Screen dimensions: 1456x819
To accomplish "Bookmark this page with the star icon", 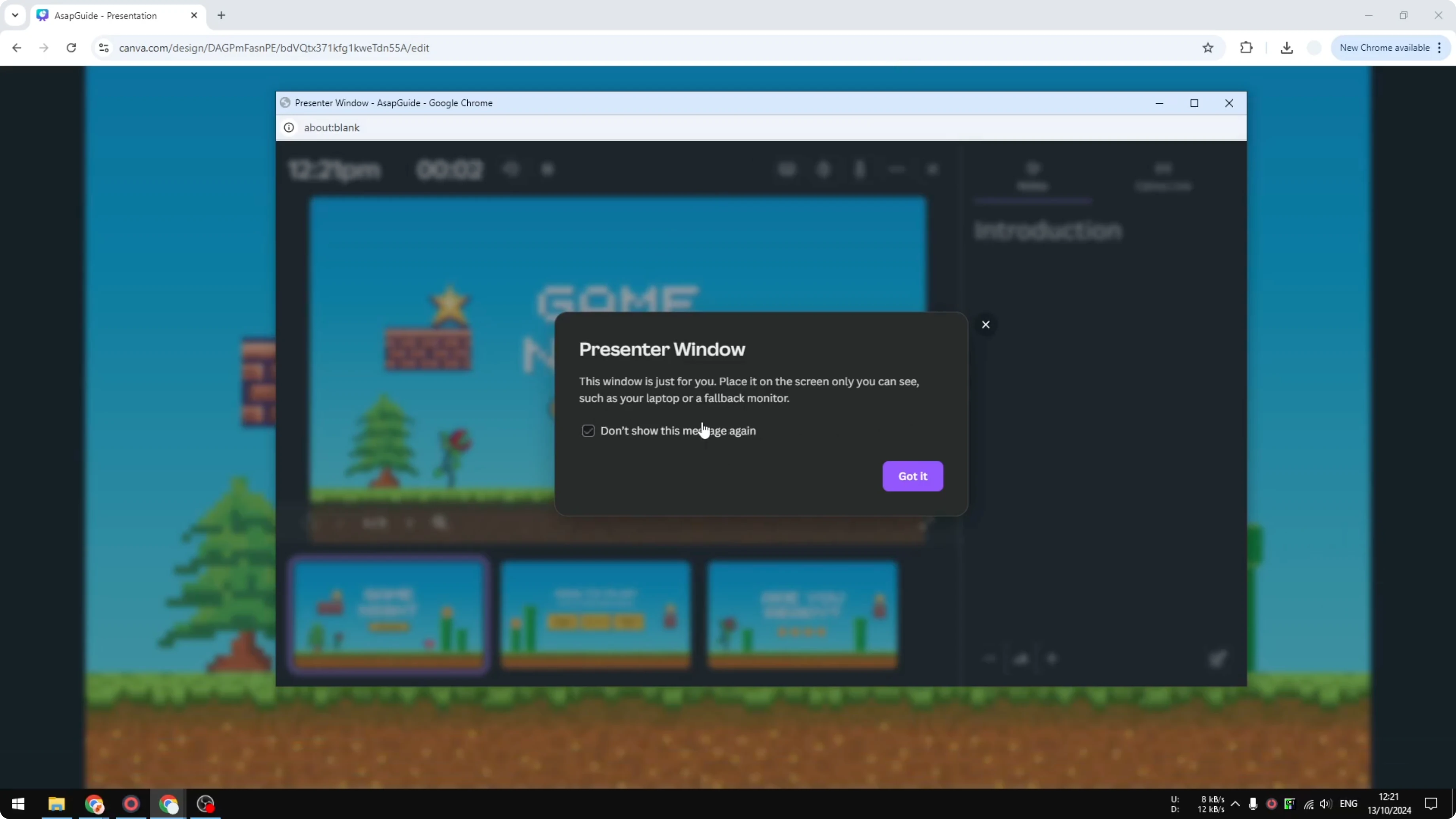I will pos(1207,48).
